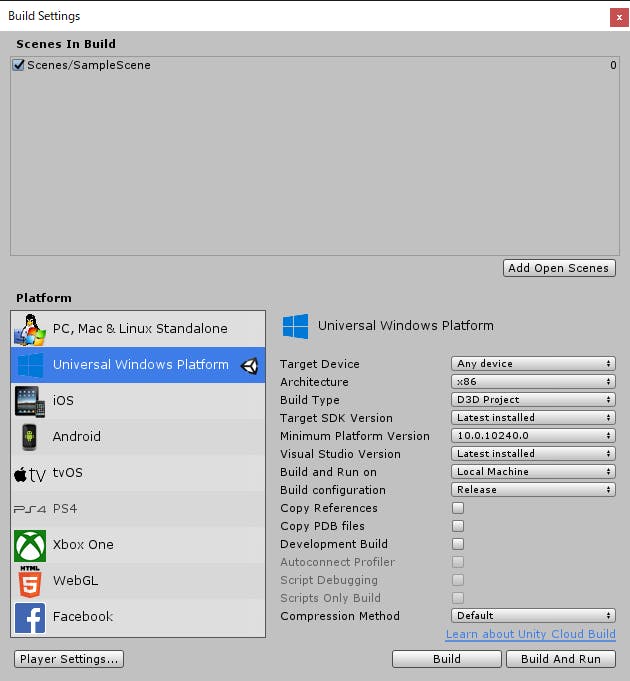This screenshot has width=630, height=681.
Task: Open the Target Device dropdown
Action: pyautogui.click(x=533, y=364)
